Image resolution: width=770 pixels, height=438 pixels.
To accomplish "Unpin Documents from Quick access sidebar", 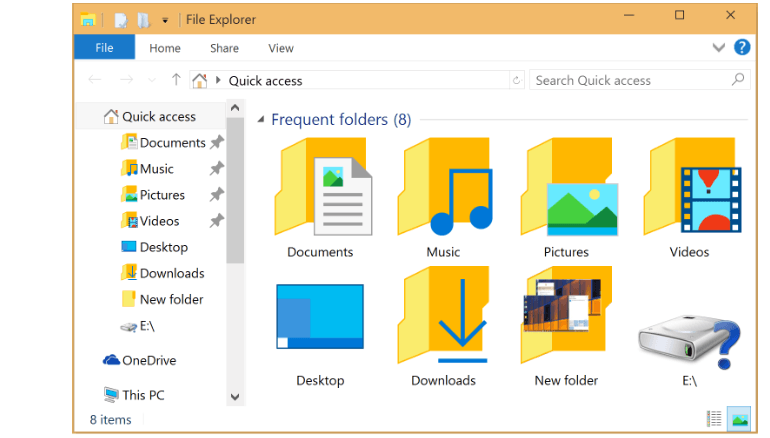I will pos(216,143).
